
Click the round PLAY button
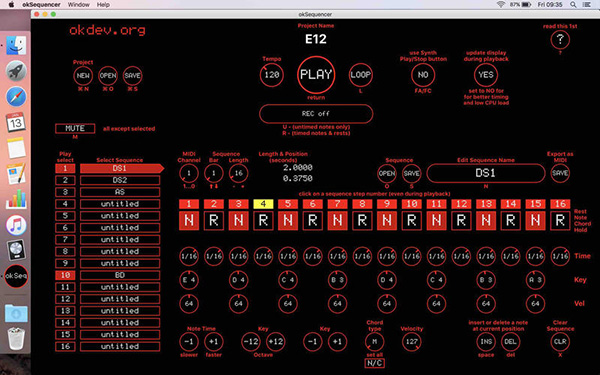click(x=316, y=75)
